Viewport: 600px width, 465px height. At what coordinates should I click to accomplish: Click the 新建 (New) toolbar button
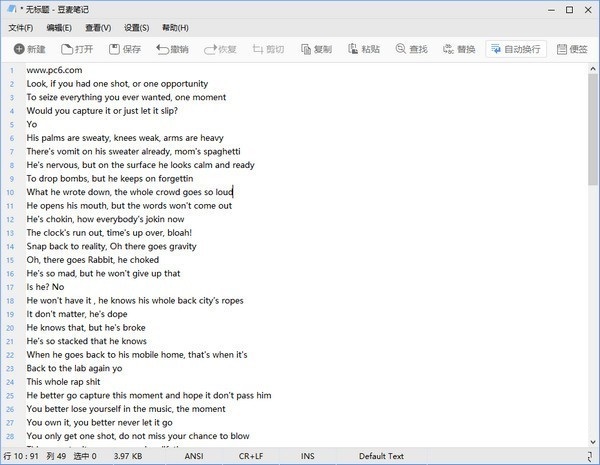tap(29, 49)
